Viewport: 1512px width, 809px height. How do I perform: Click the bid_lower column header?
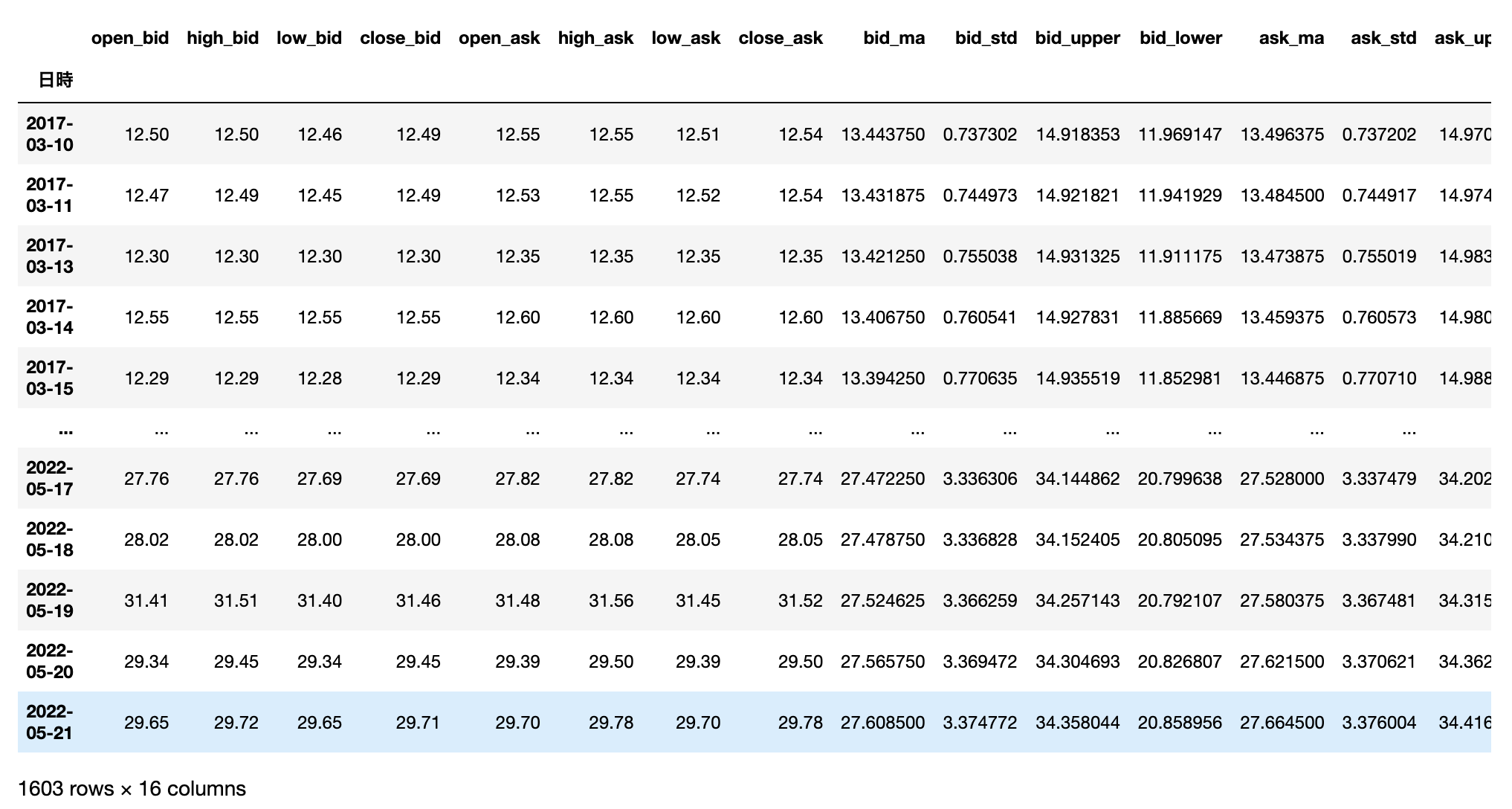pyautogui.click(x=1180, y=38)
